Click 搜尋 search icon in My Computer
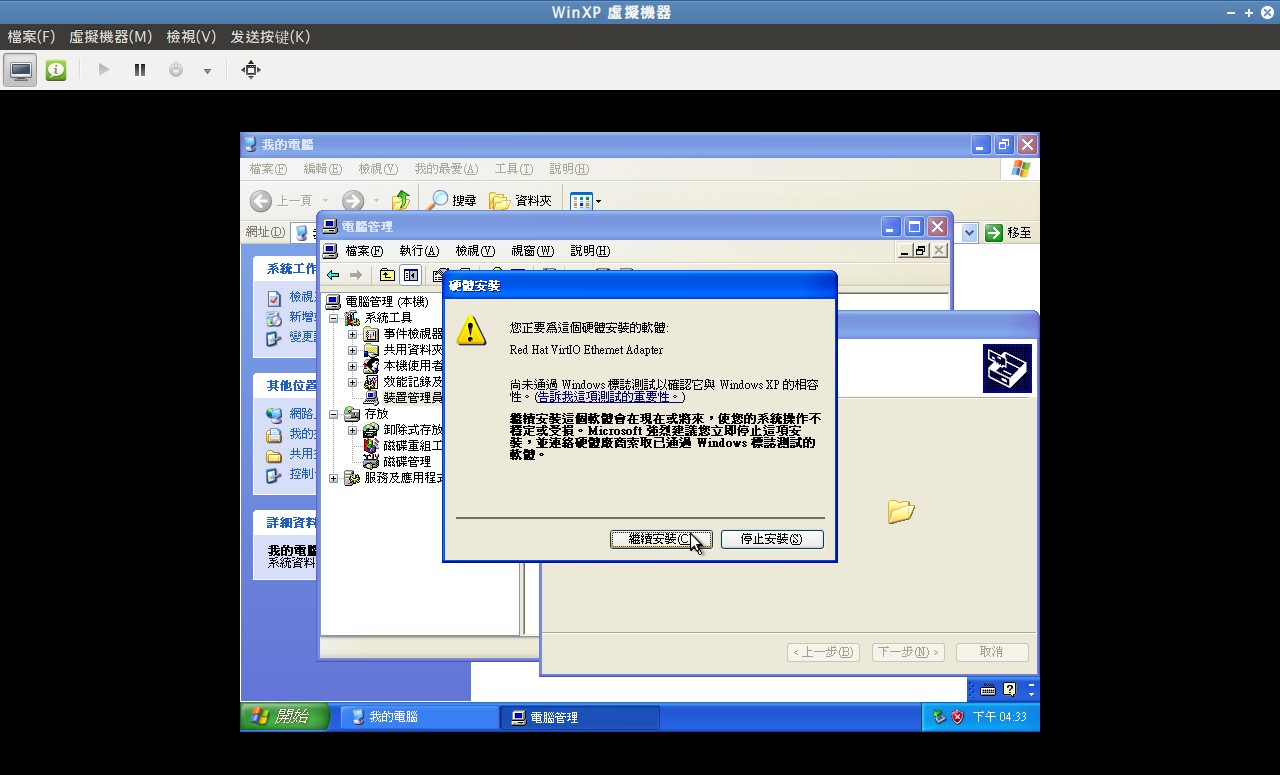The width and height of the screenshot is (1280, 775). pyautogui.click(x=438, y=200)
